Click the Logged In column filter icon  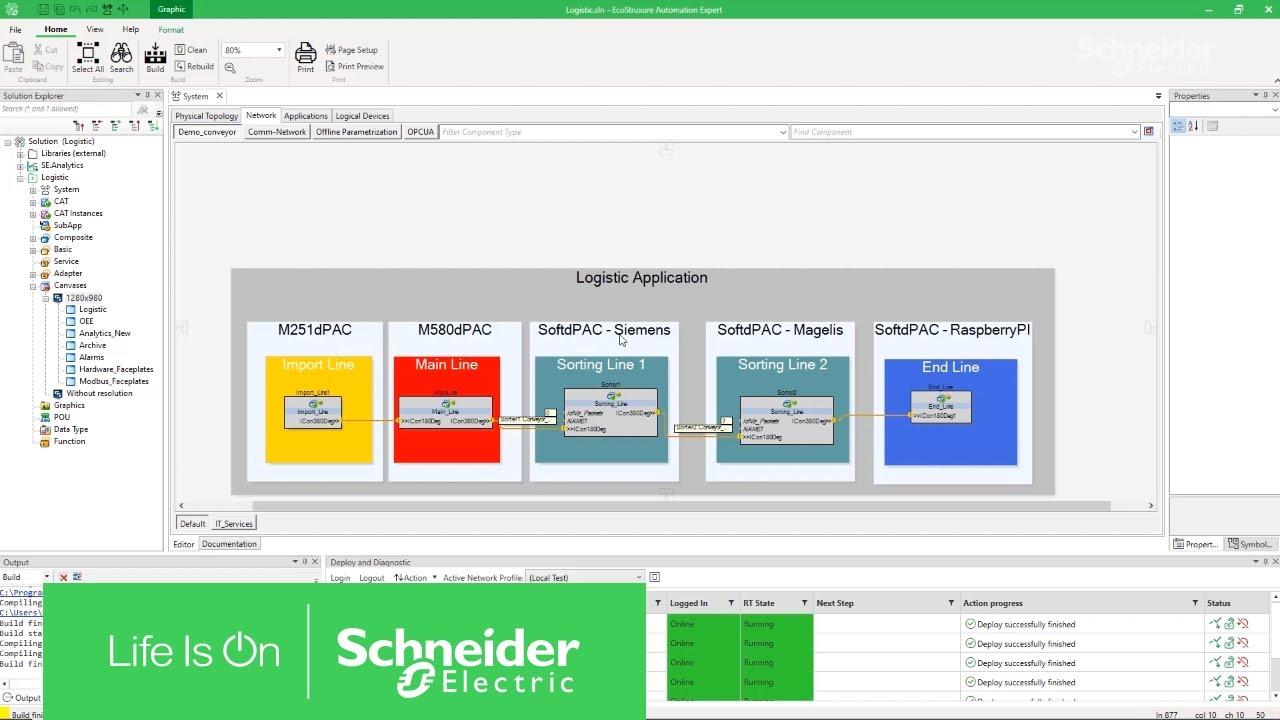coord(731,603)
